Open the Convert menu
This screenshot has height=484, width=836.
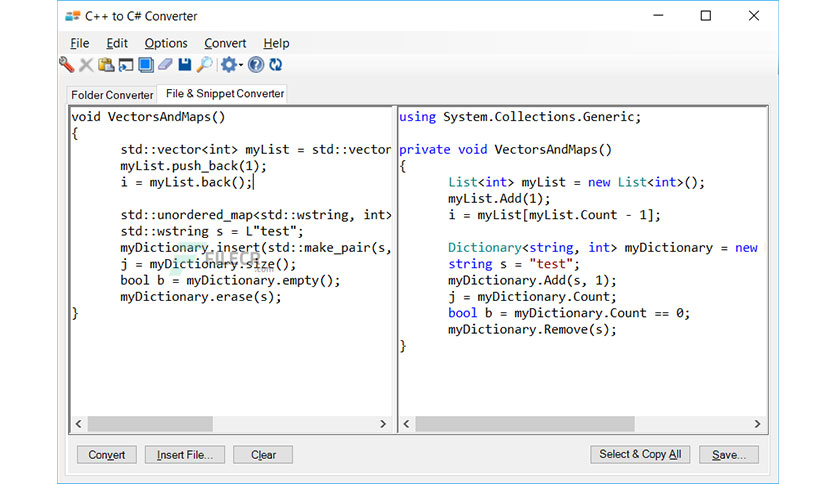click(225, 43)
